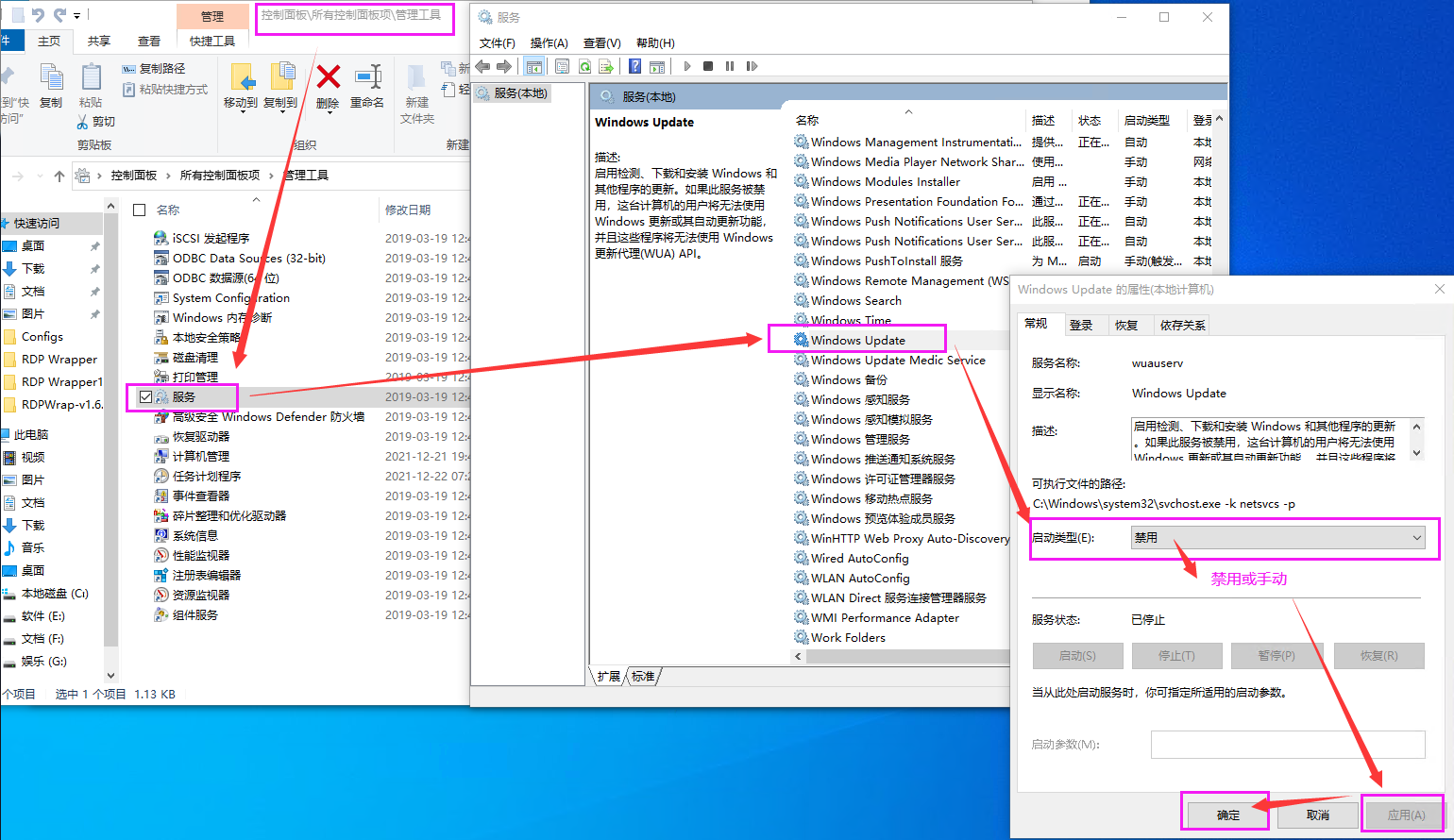Click the pause service icon

[732, 66]
